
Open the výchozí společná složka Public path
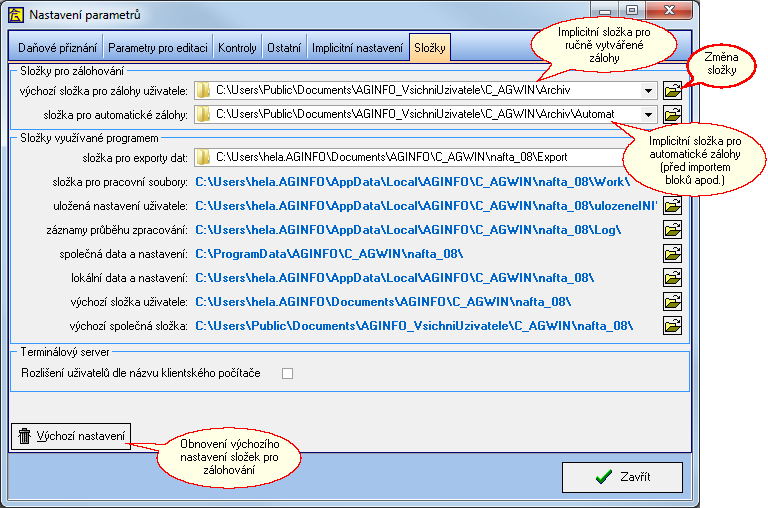click(414, 326)
